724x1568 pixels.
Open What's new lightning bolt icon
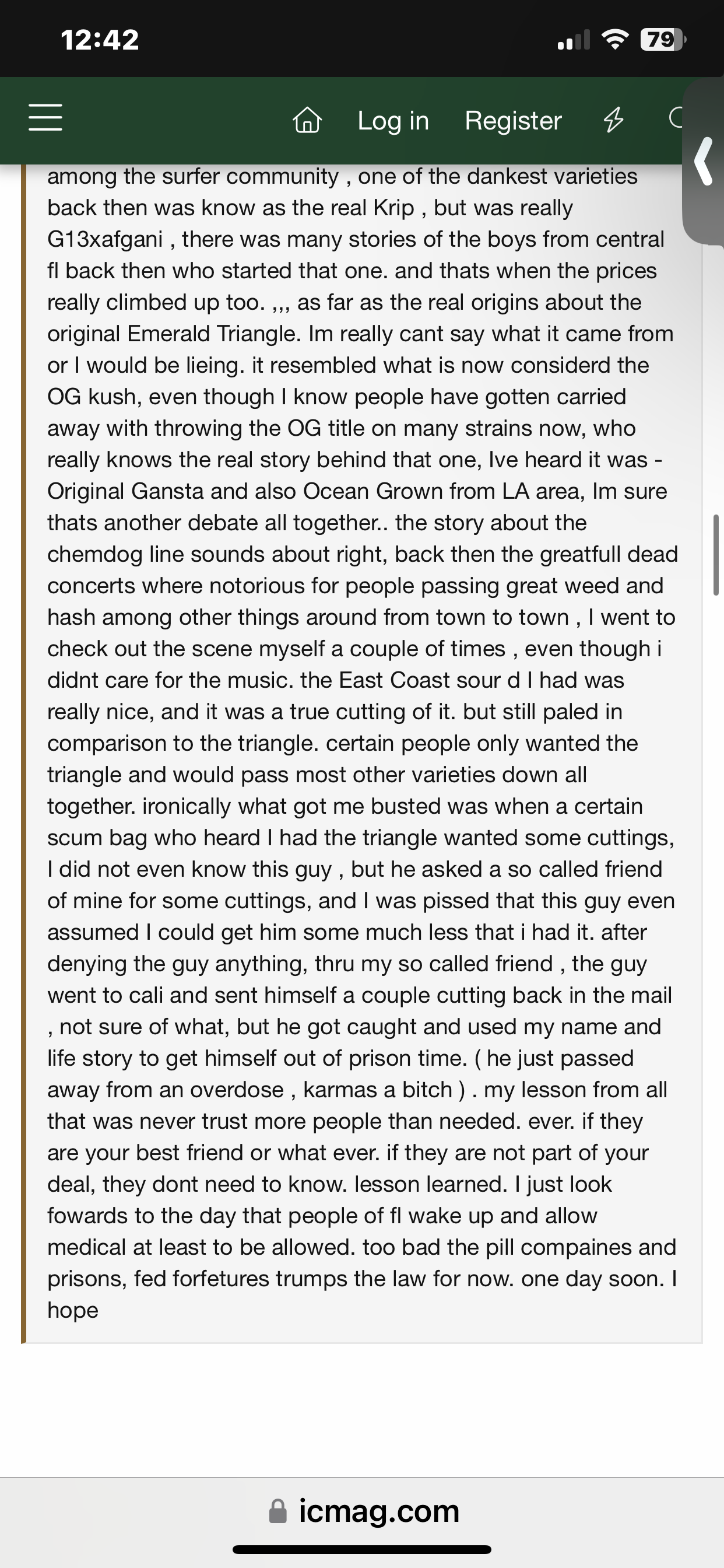coord(613,120)
